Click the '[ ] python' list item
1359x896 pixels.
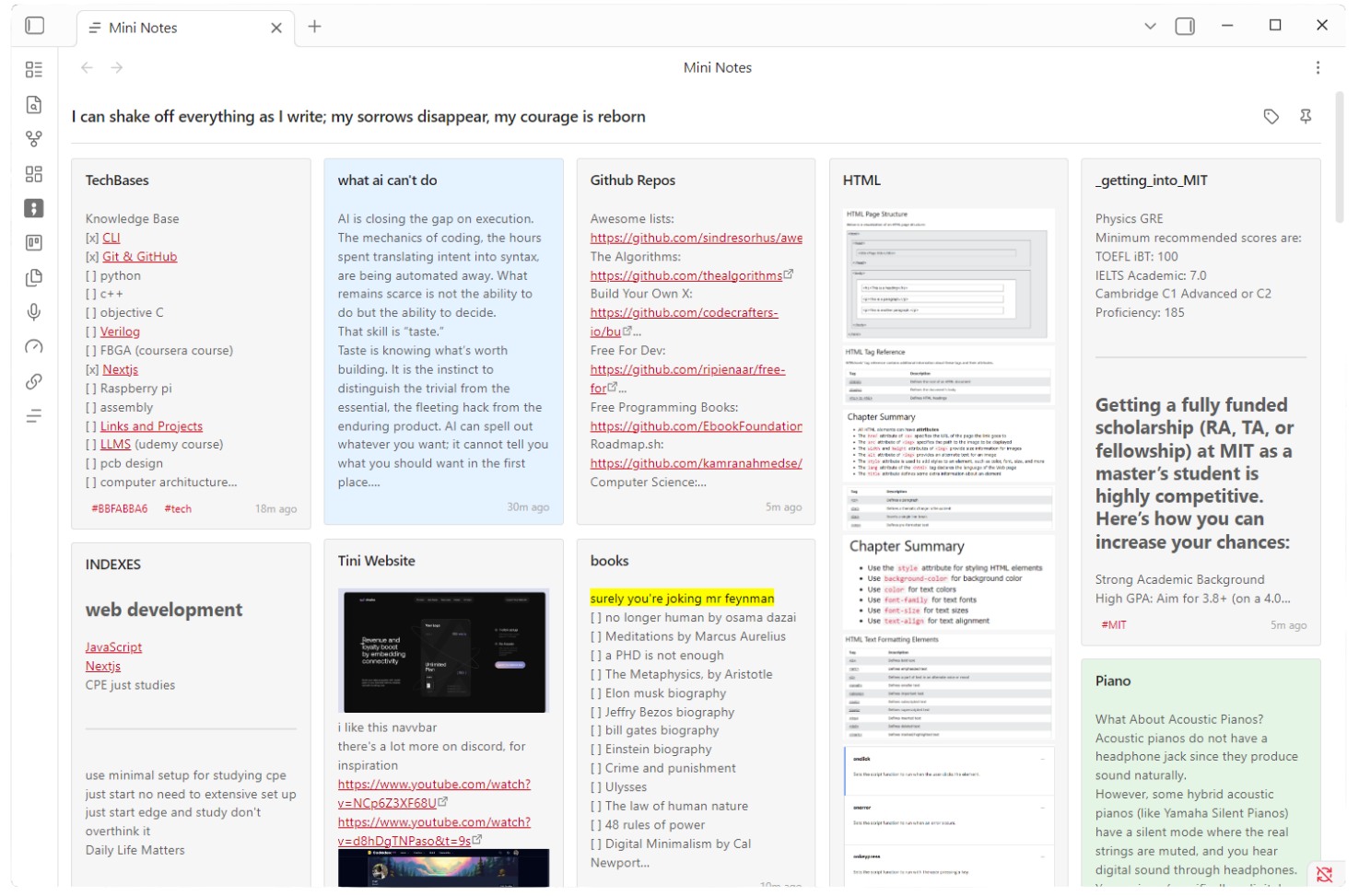tap(113, 275)
